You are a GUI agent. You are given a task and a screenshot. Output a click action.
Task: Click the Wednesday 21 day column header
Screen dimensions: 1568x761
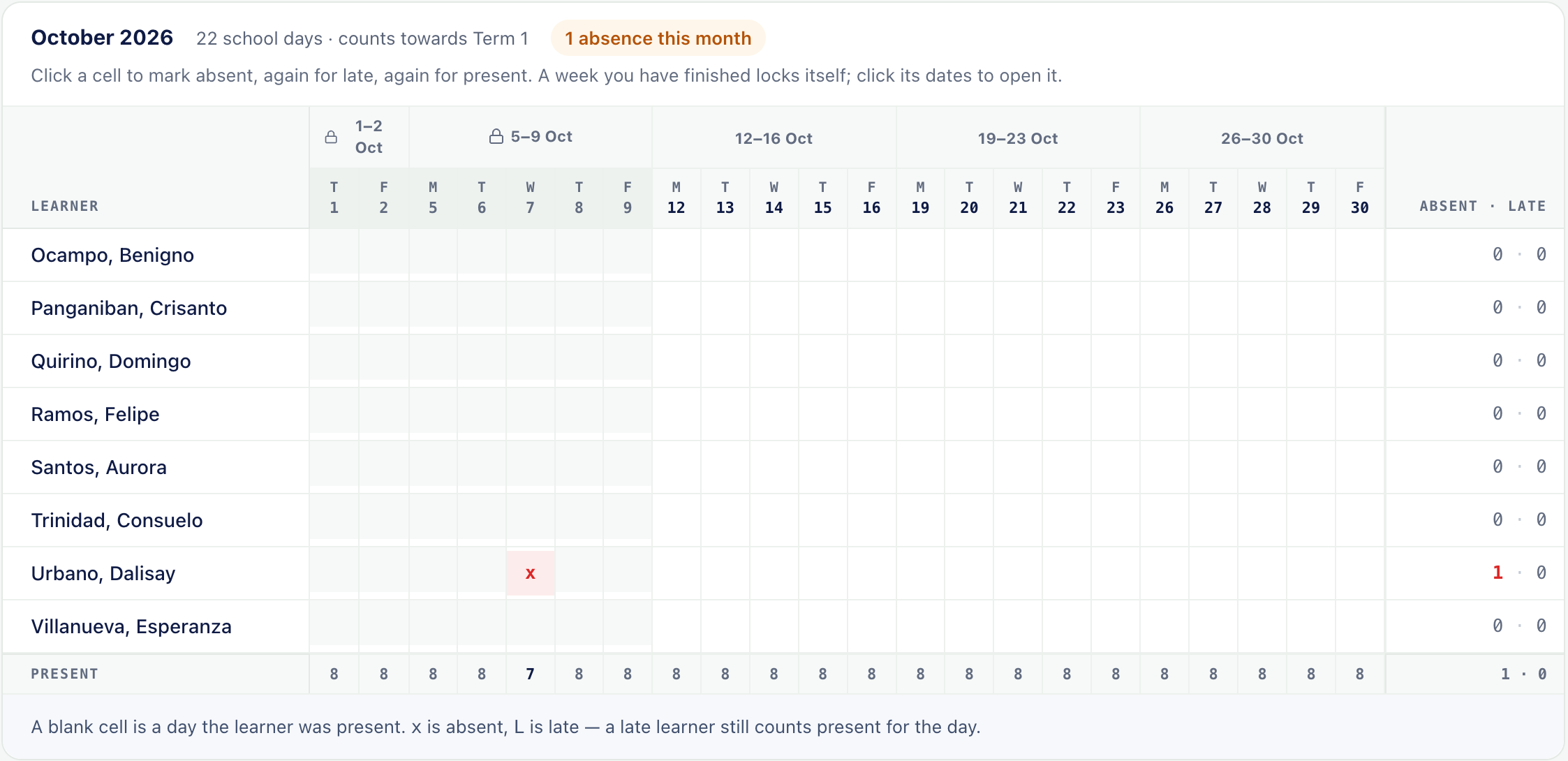pos(1018,198)
